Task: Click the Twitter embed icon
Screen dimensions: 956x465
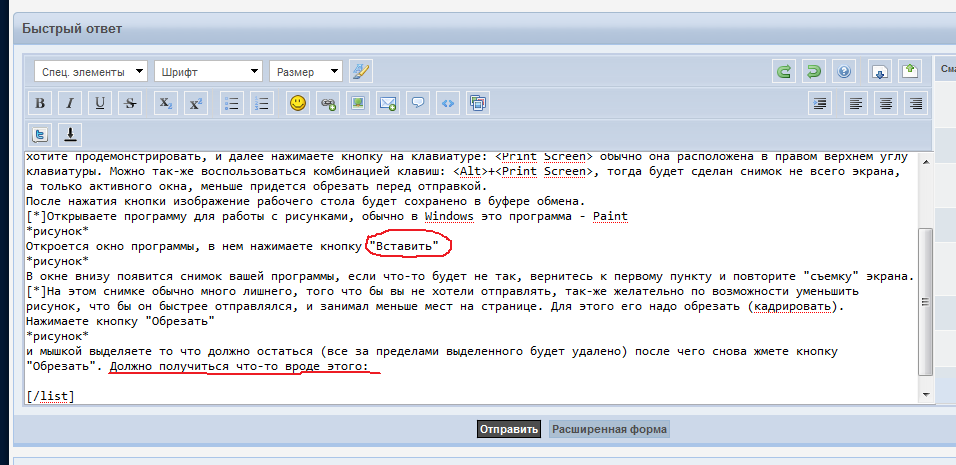Action: pyautogui.click(x=40, y=134)
